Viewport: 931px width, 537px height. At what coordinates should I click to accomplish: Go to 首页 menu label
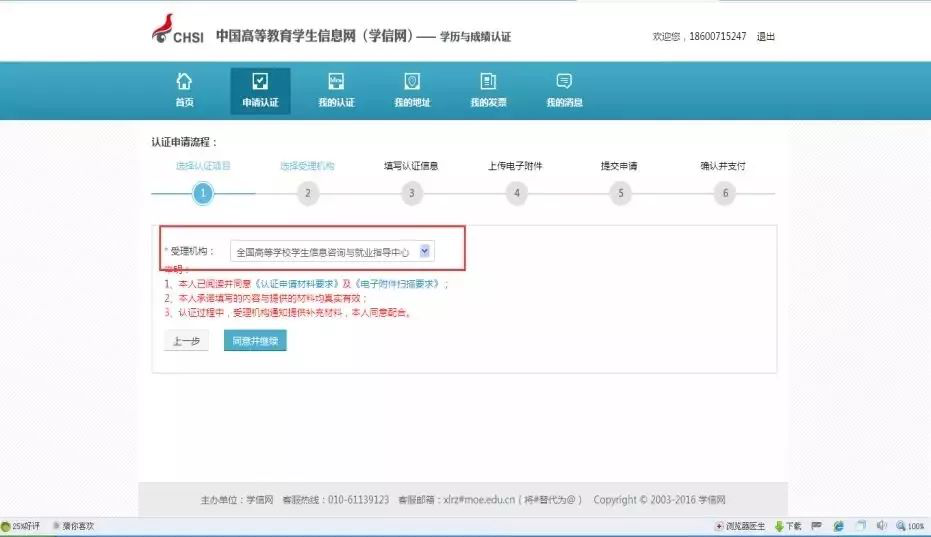184,102
